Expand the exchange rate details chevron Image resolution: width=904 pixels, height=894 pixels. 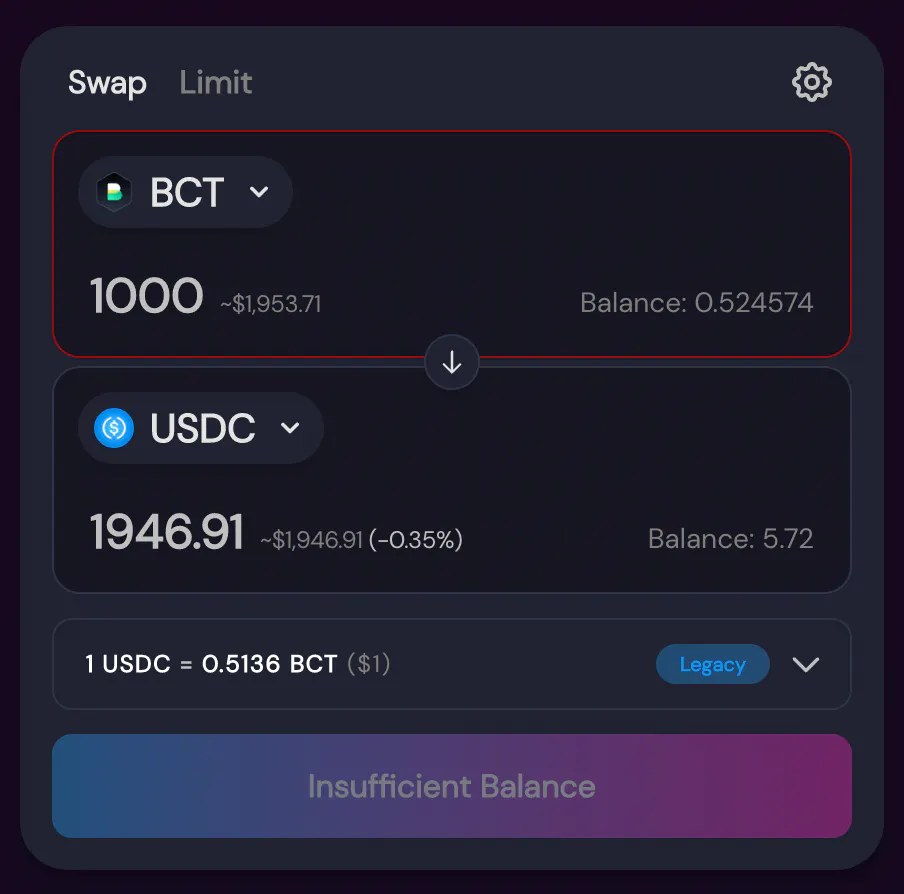(x=805, y=665)
